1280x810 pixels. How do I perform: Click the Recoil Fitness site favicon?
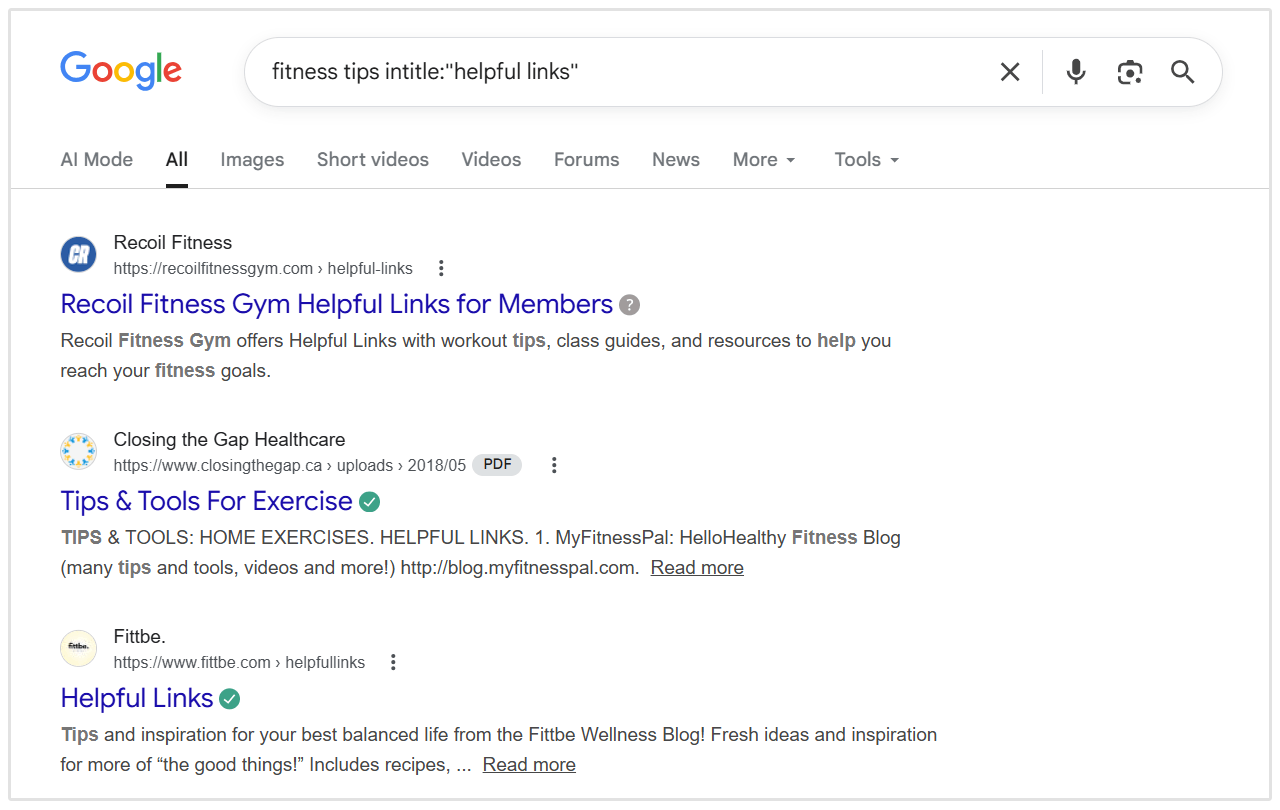(x=78, y=255)
